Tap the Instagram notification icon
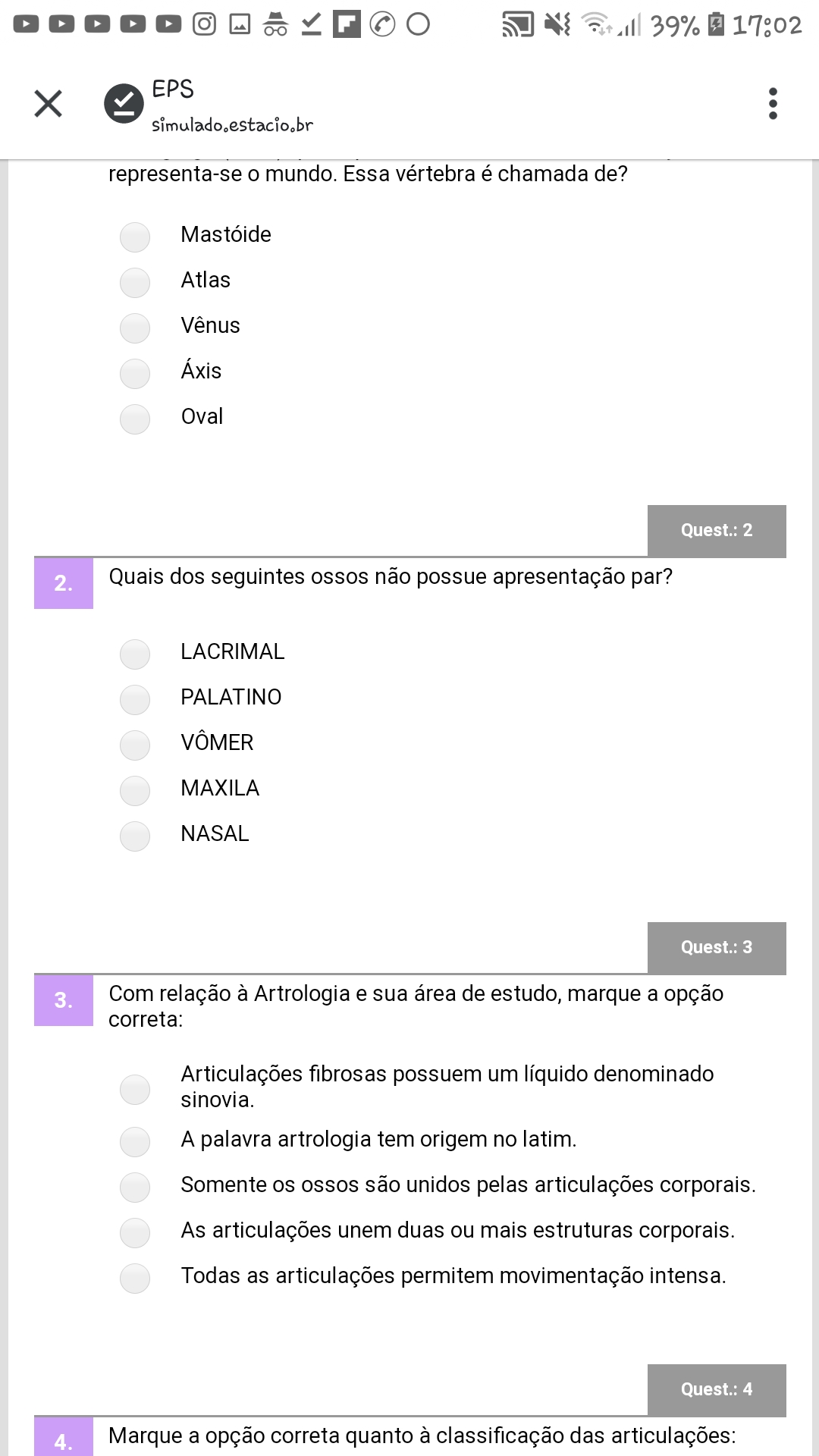The image size is (819, 1456). click(204, 25)
